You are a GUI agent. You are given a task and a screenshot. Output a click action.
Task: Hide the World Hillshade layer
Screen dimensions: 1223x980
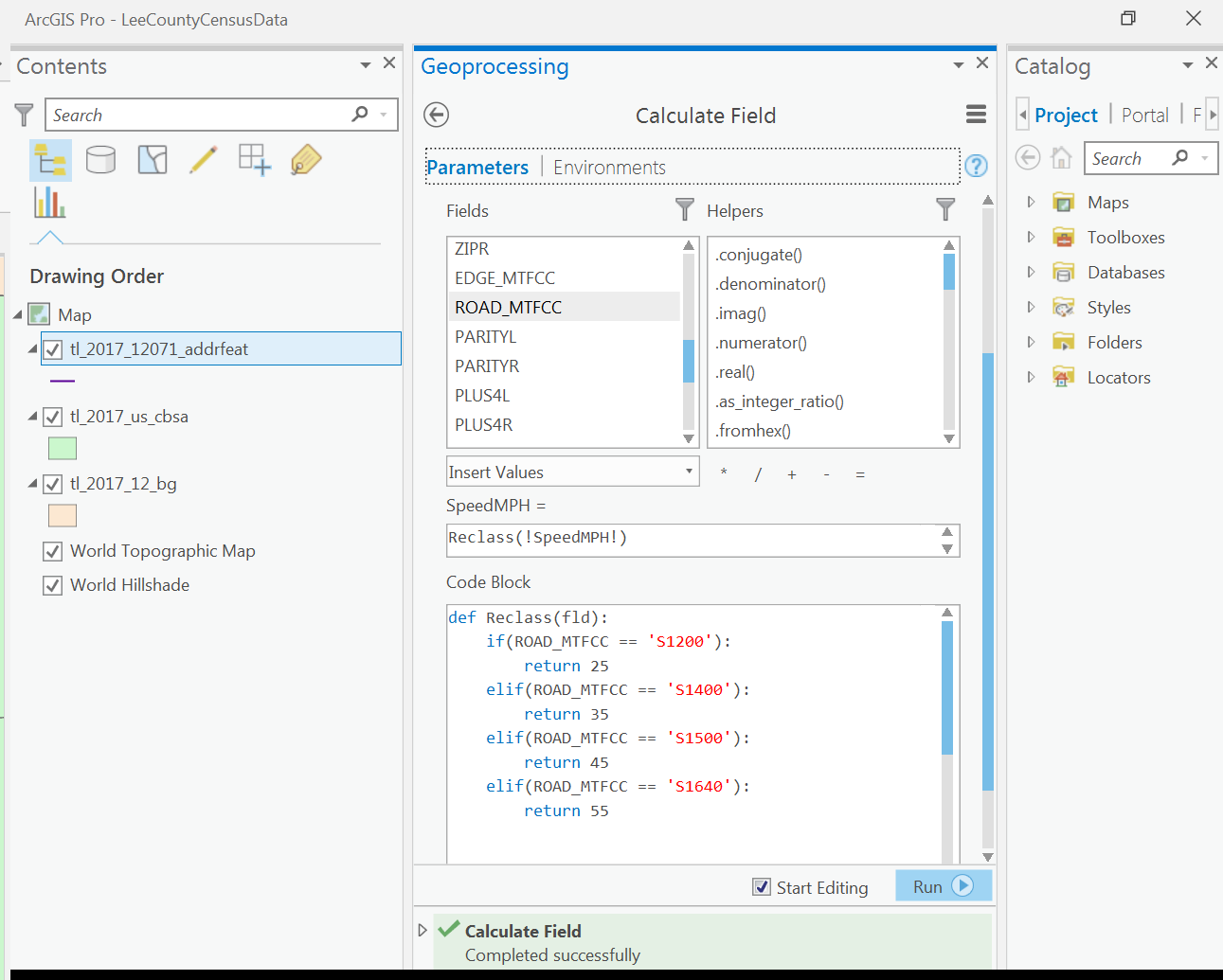(53, 584)
